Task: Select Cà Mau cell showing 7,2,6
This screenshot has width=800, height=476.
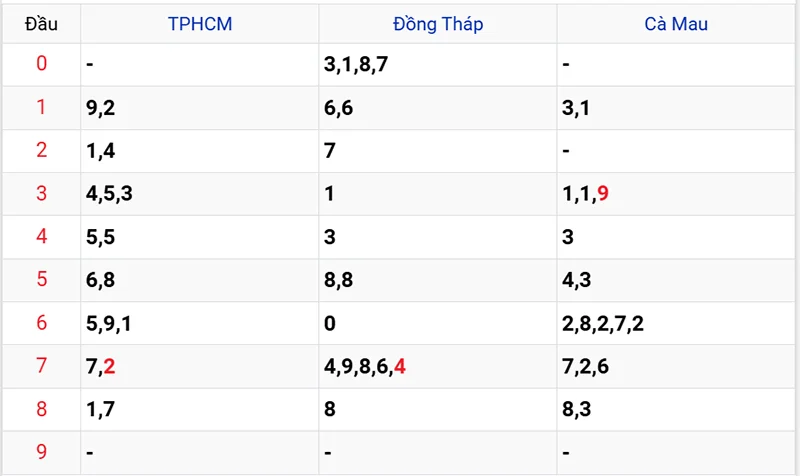Action: pyautogui.click(x=586, y=366)
